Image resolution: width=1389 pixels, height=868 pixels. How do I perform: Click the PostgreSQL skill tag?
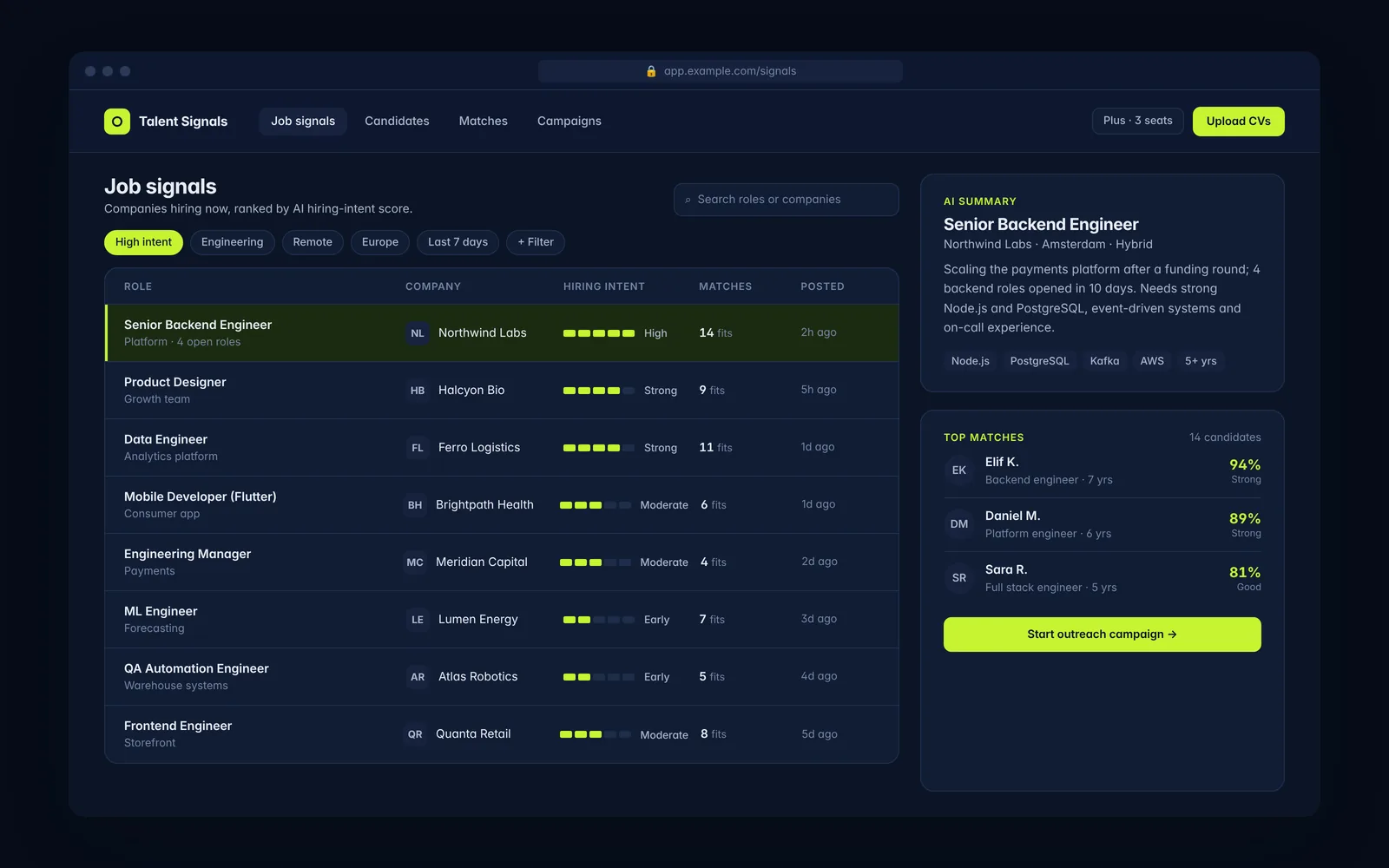tap(1039, 361)
